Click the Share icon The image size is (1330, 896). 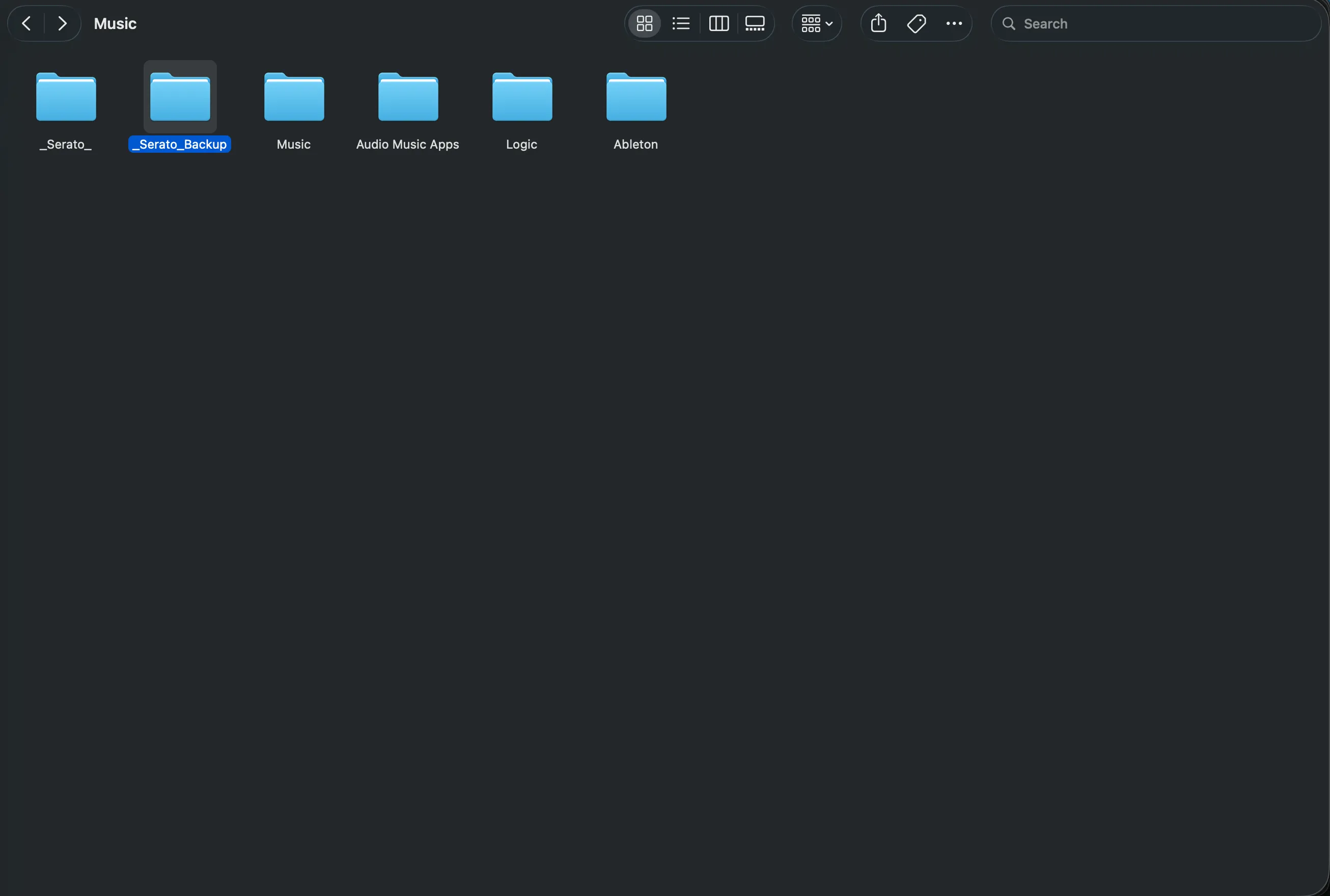pos(878,23)
